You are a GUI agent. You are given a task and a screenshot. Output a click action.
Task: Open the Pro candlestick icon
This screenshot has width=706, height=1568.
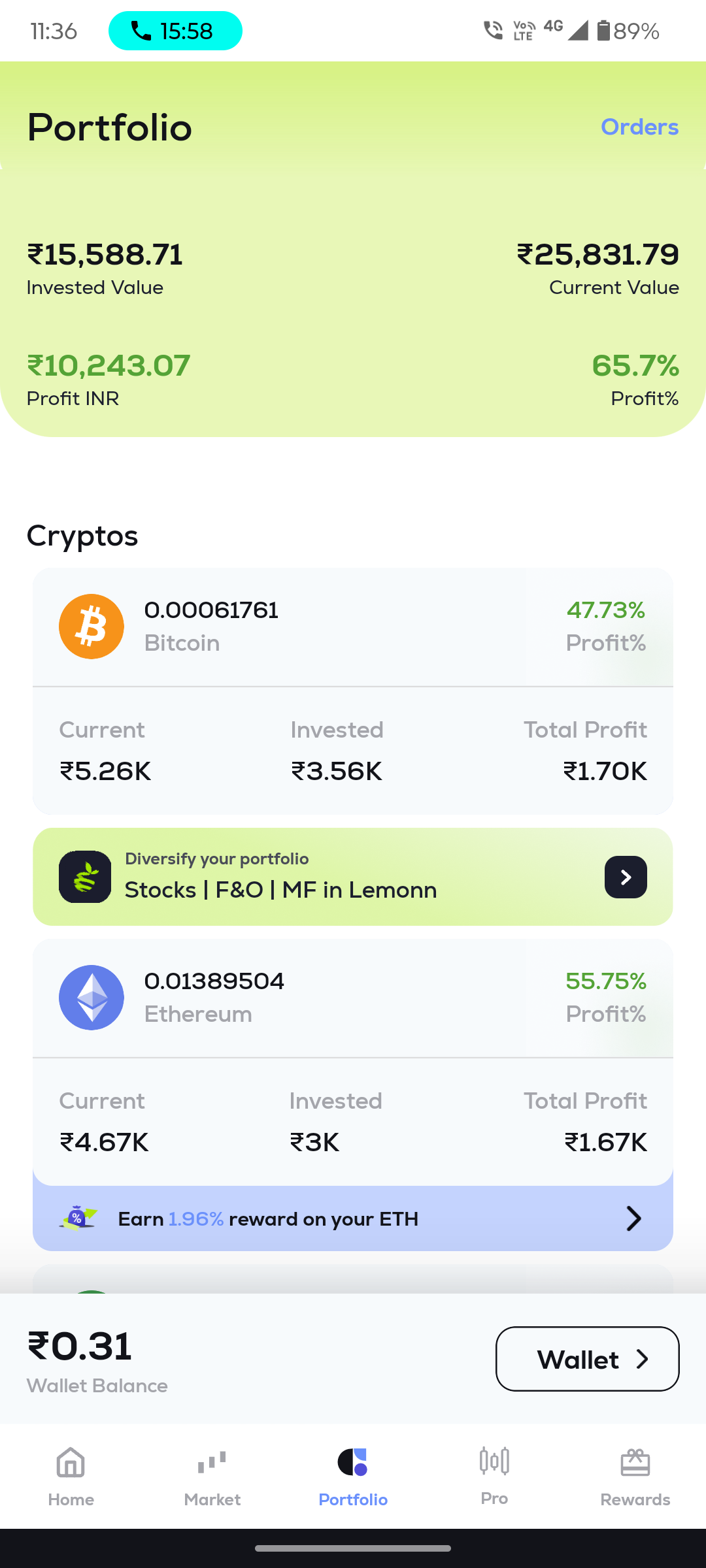tap(494, 1462)
